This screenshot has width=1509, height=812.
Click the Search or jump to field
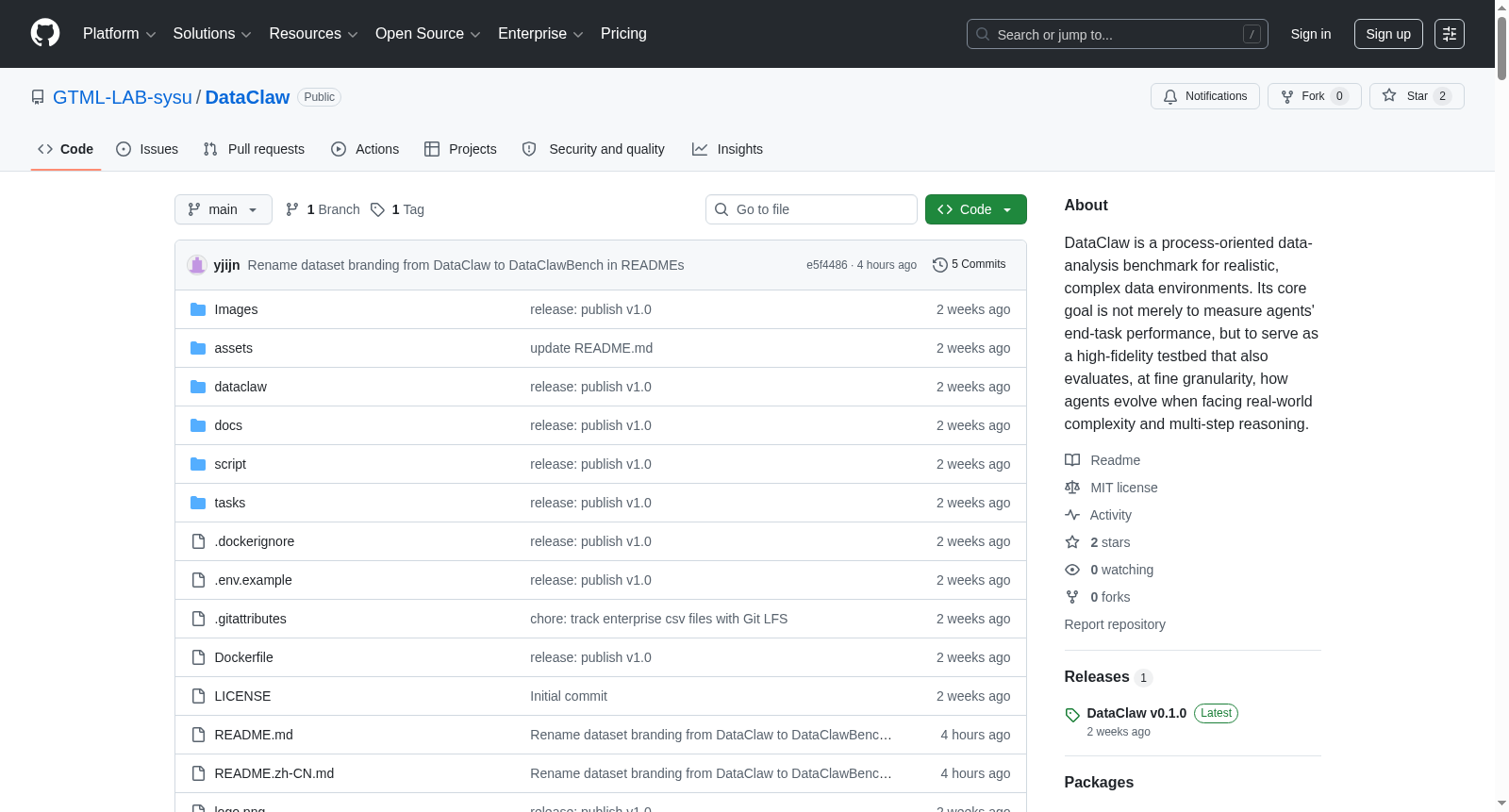coord(1118,34)
